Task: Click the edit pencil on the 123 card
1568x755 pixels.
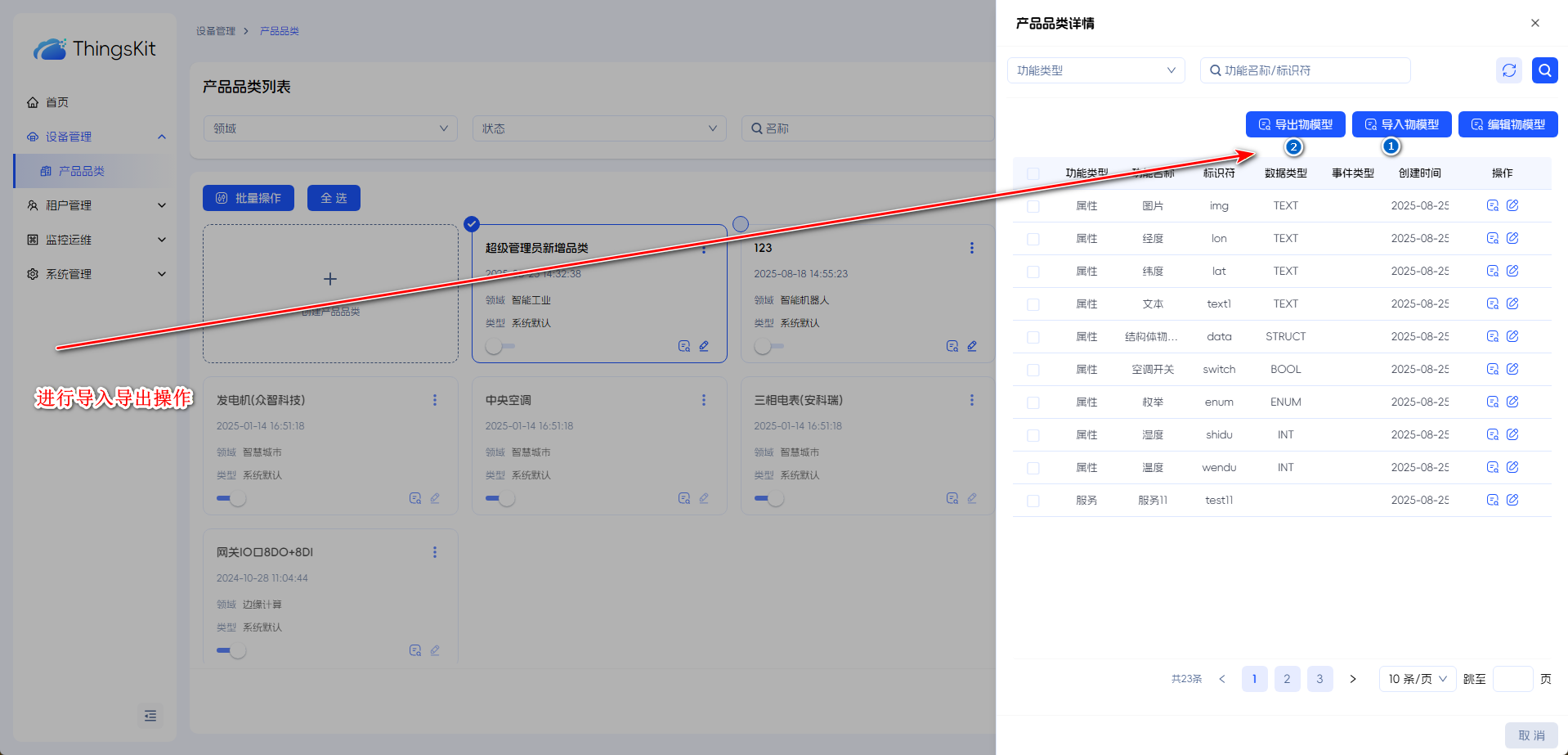Action: pyautogui.click(x=972, y=346)
